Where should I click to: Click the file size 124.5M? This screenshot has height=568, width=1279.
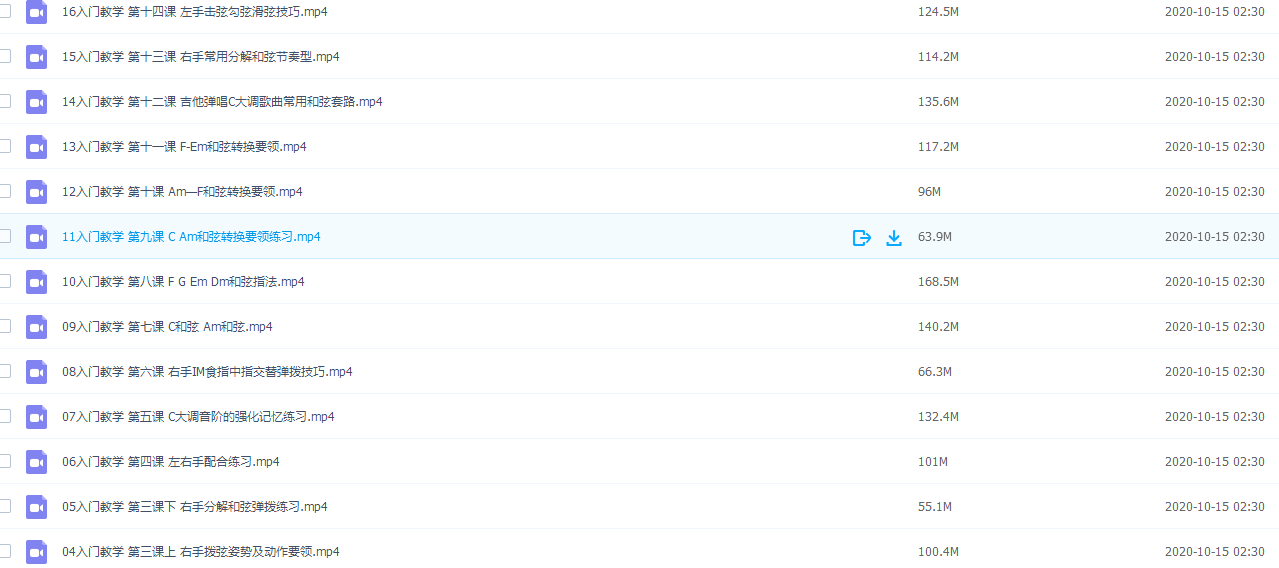coord(938,12)
